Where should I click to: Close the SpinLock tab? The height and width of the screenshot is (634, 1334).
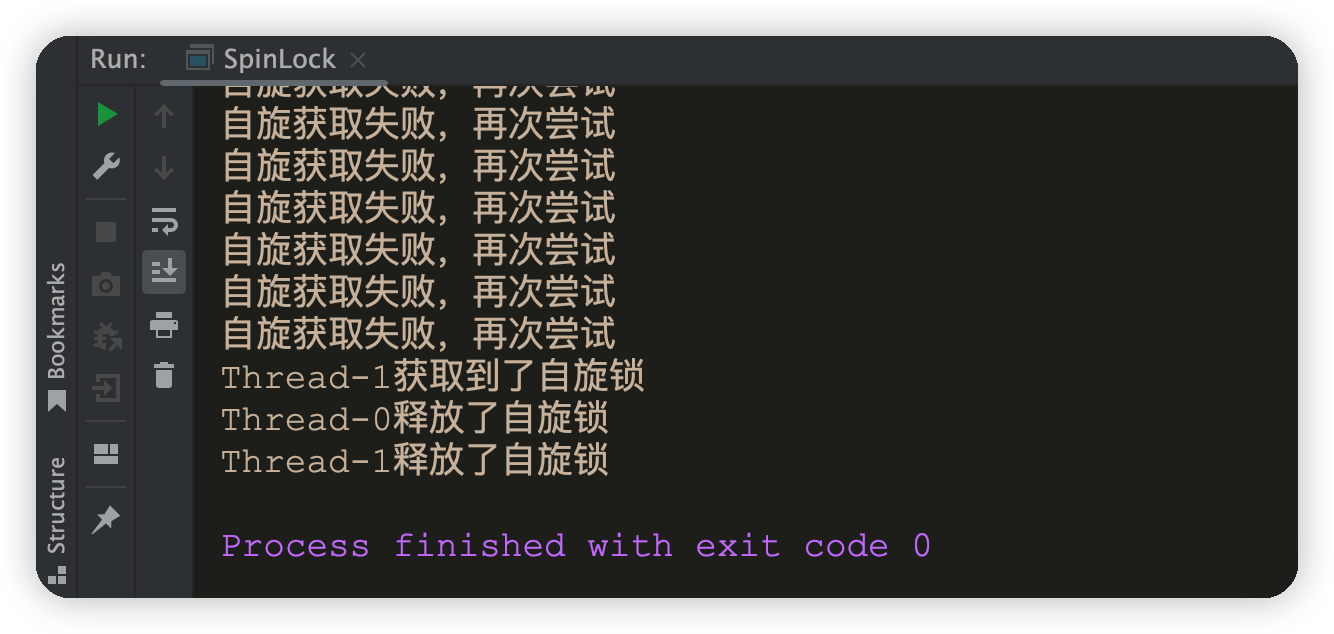click(358, 60)
